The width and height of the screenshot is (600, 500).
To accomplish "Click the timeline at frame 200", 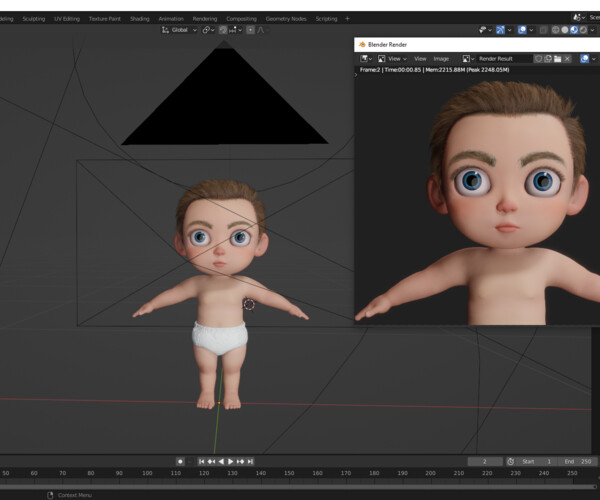I will pos(430,473).
